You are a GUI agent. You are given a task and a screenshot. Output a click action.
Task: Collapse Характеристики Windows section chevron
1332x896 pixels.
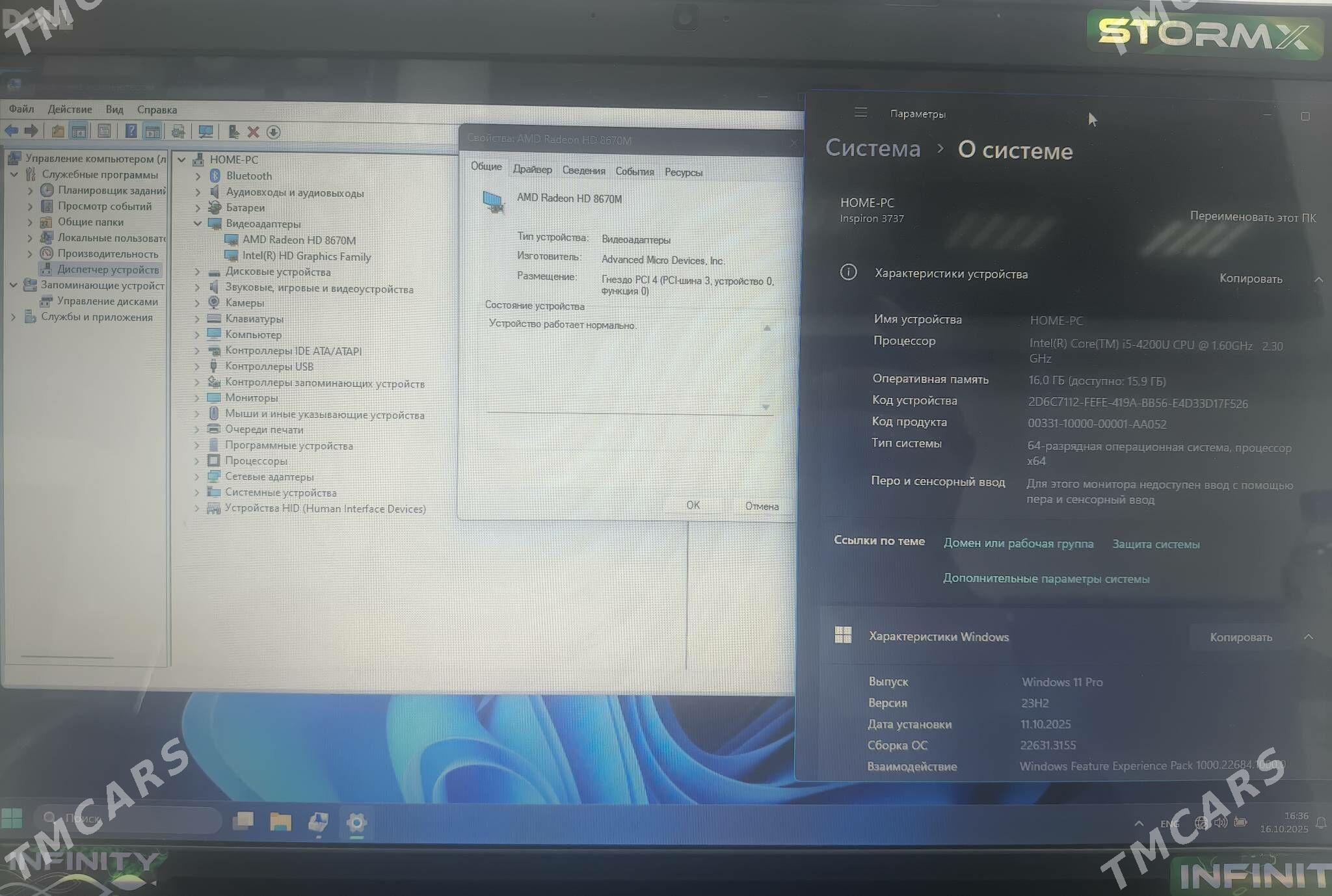1308,637
